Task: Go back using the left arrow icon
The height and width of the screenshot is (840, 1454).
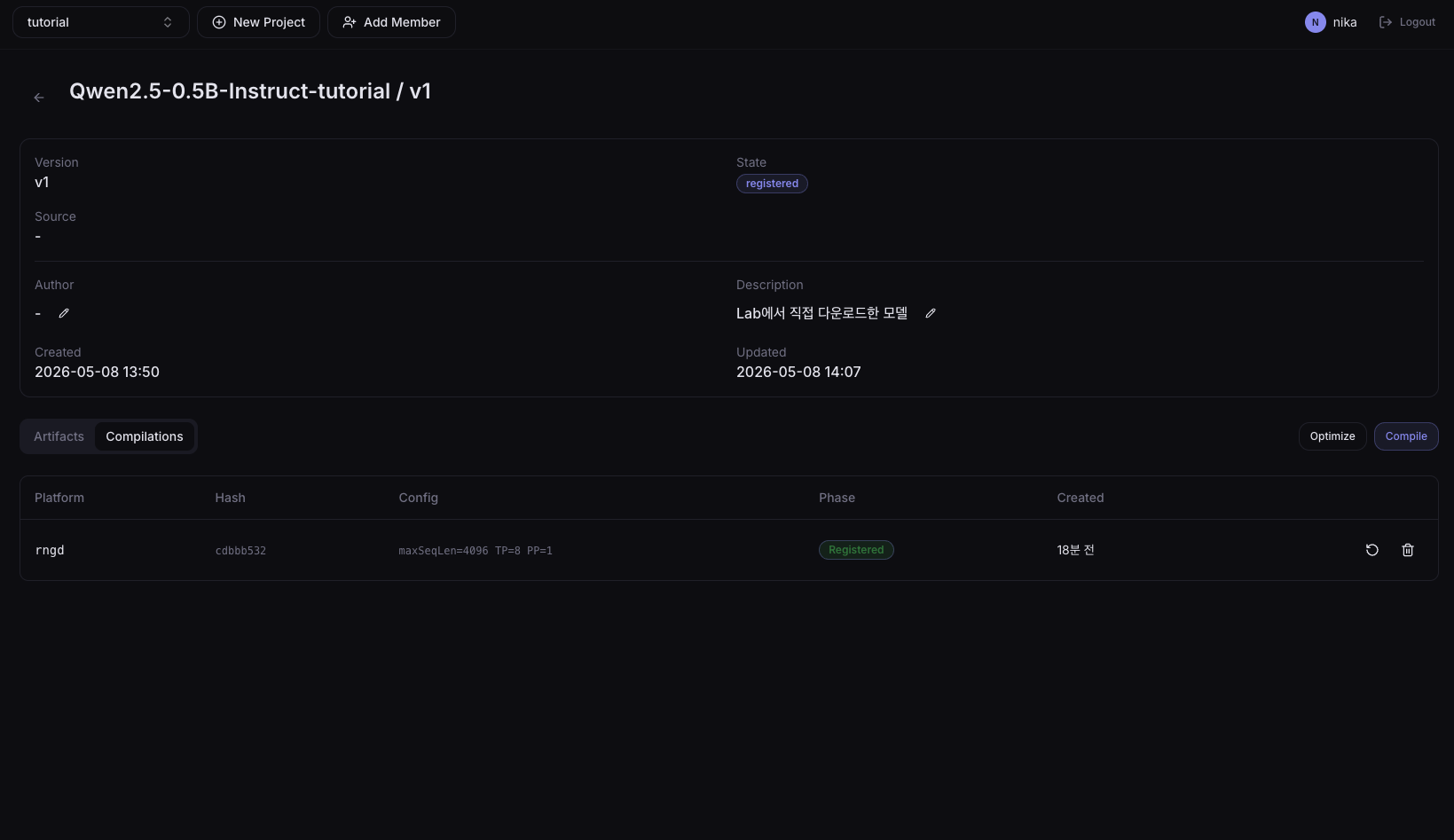Action: [x=39, y=98]
